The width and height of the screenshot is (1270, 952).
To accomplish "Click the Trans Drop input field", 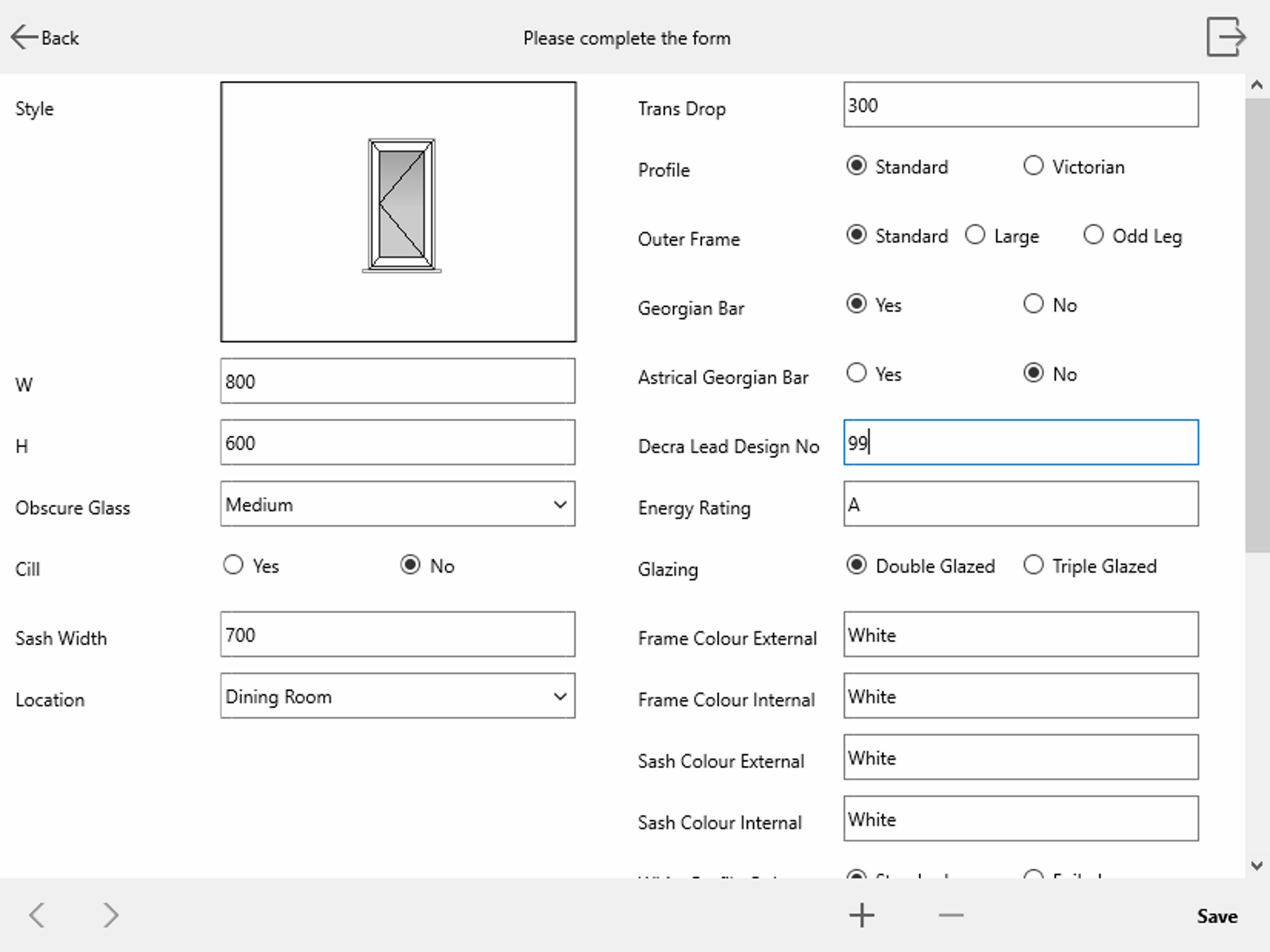I will [1021, 105].
